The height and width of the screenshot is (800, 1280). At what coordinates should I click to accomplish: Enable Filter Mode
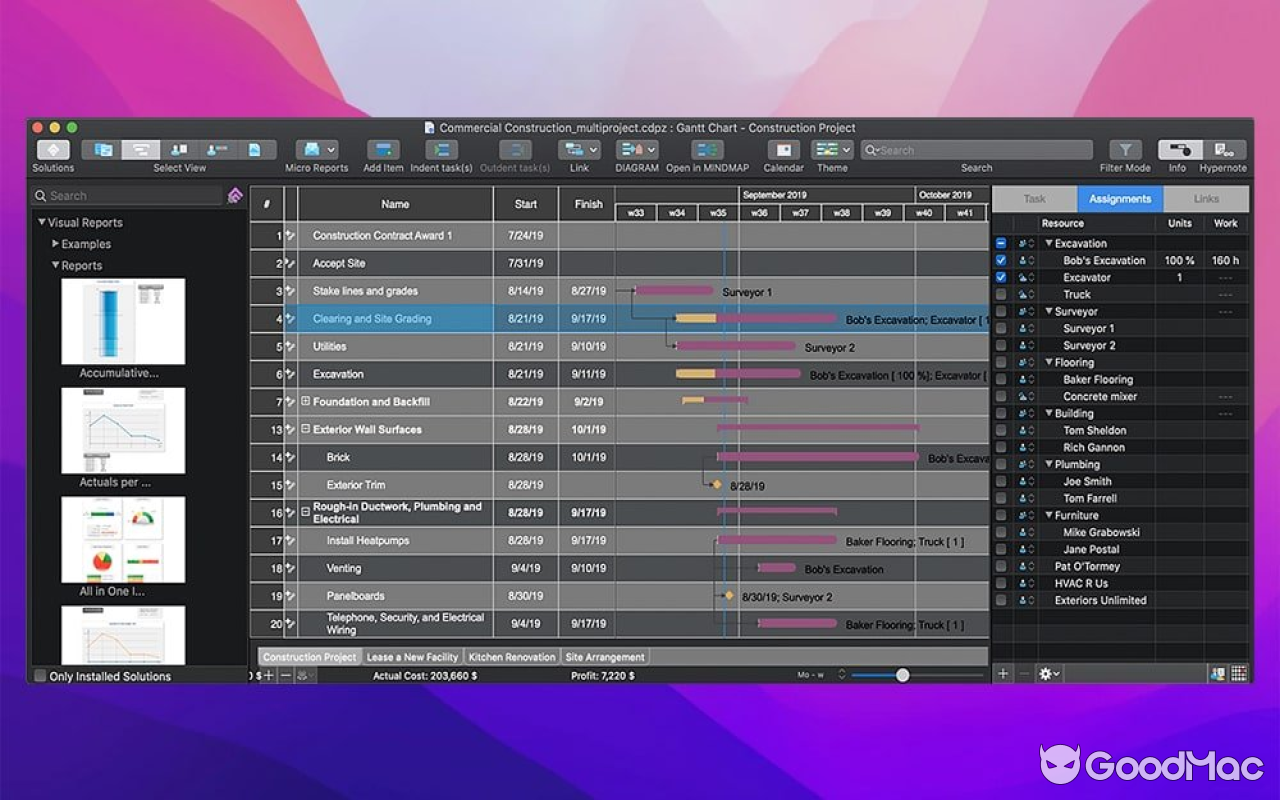coord(1124,147)
